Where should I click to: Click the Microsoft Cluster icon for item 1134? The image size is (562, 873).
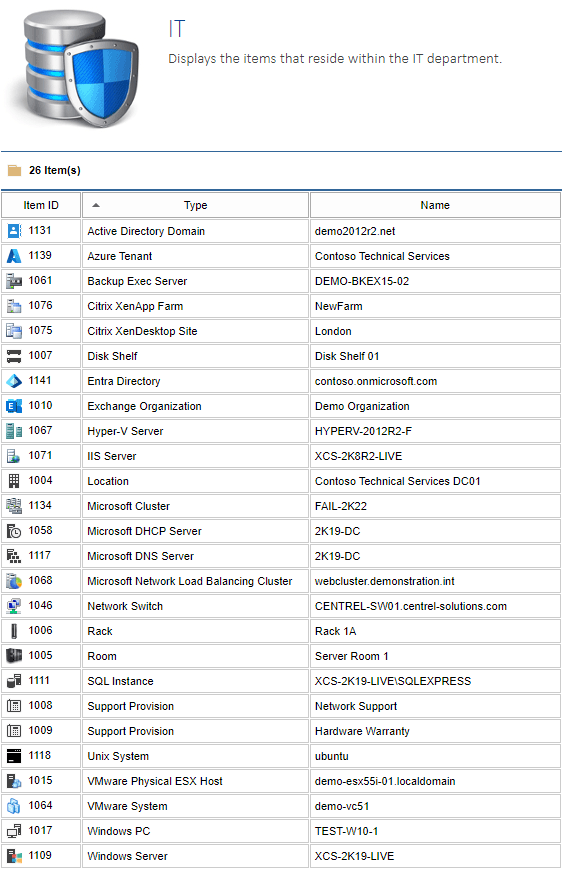pyautogui.click(x=14, y=506)
